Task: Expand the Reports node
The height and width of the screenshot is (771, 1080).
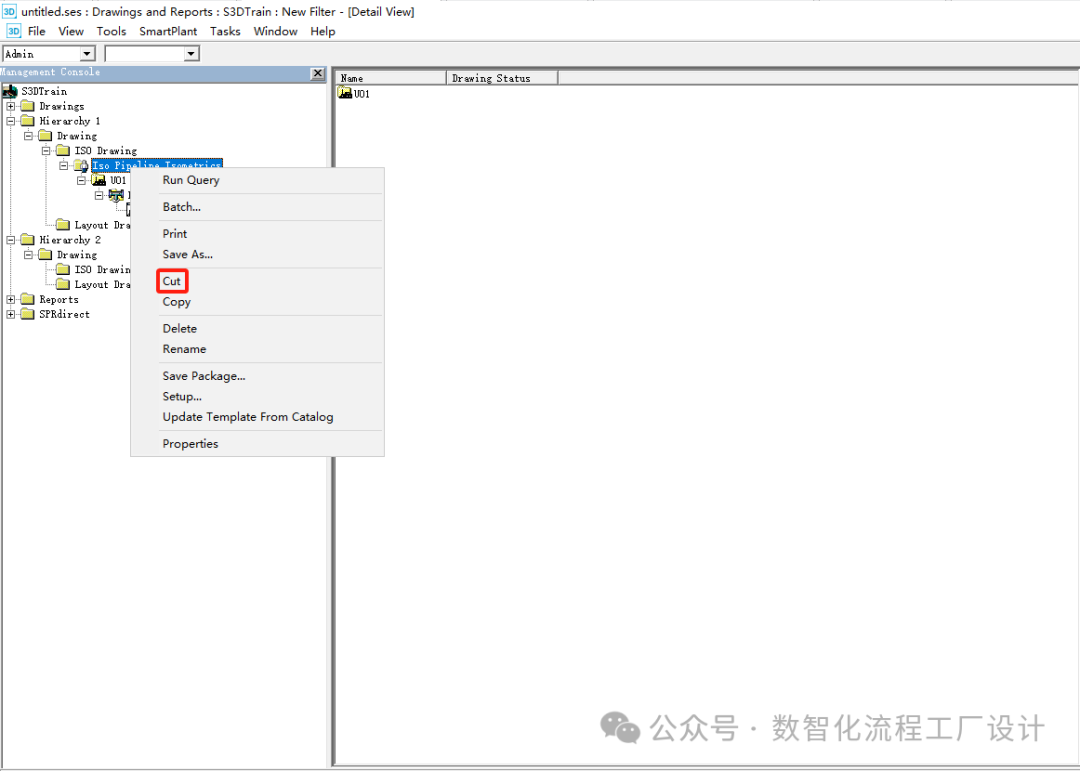Action: 10,300
